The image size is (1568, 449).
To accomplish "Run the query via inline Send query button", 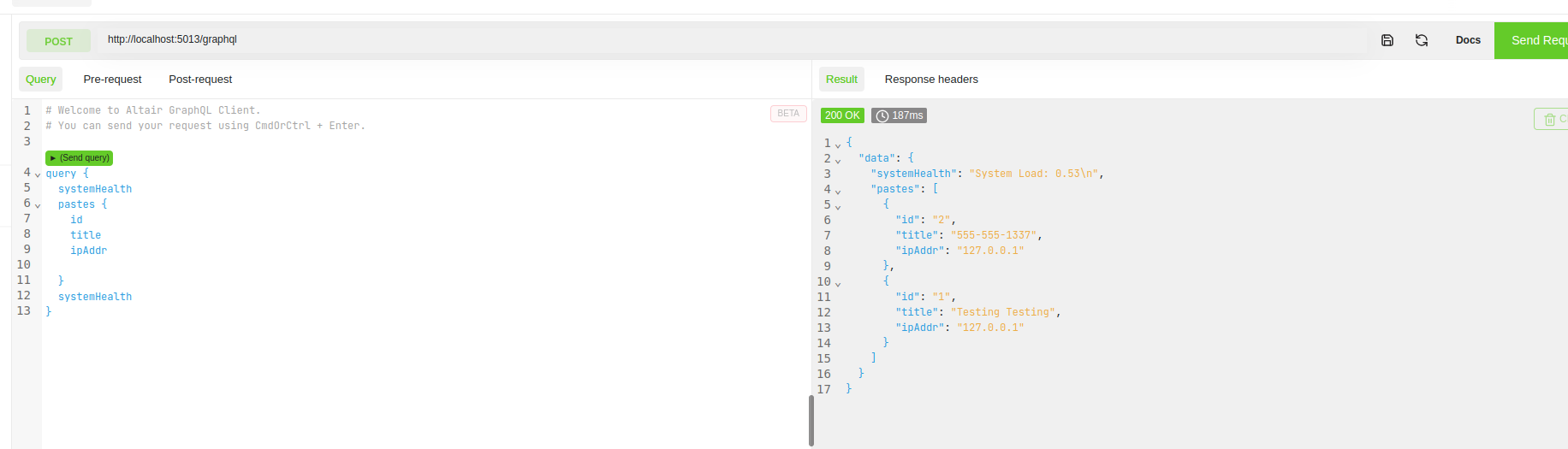I will [x=80, y=158].
